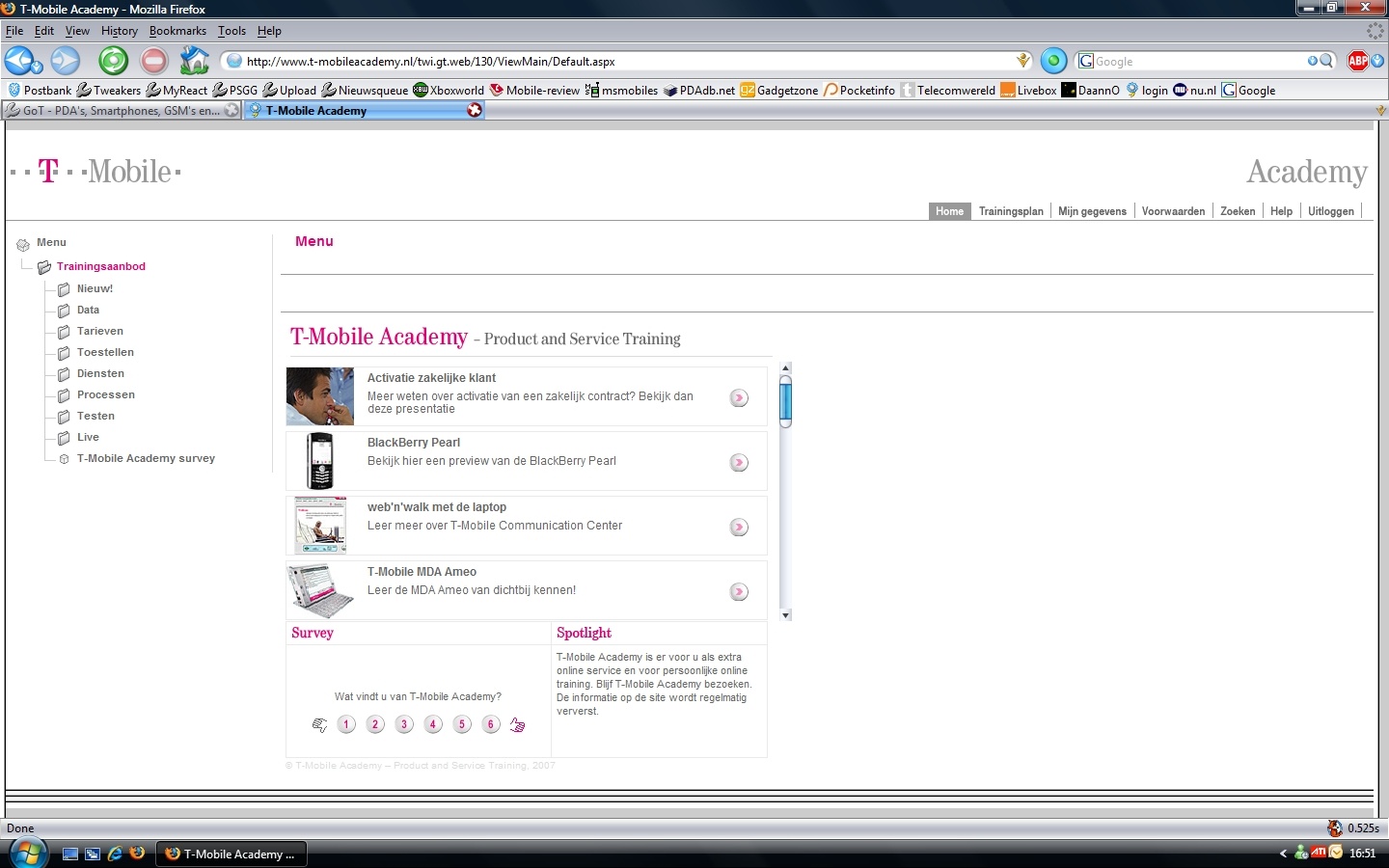Collapse the Trainingsaanbod tree folder
The image size is (1389, 868).
point(43,267)
